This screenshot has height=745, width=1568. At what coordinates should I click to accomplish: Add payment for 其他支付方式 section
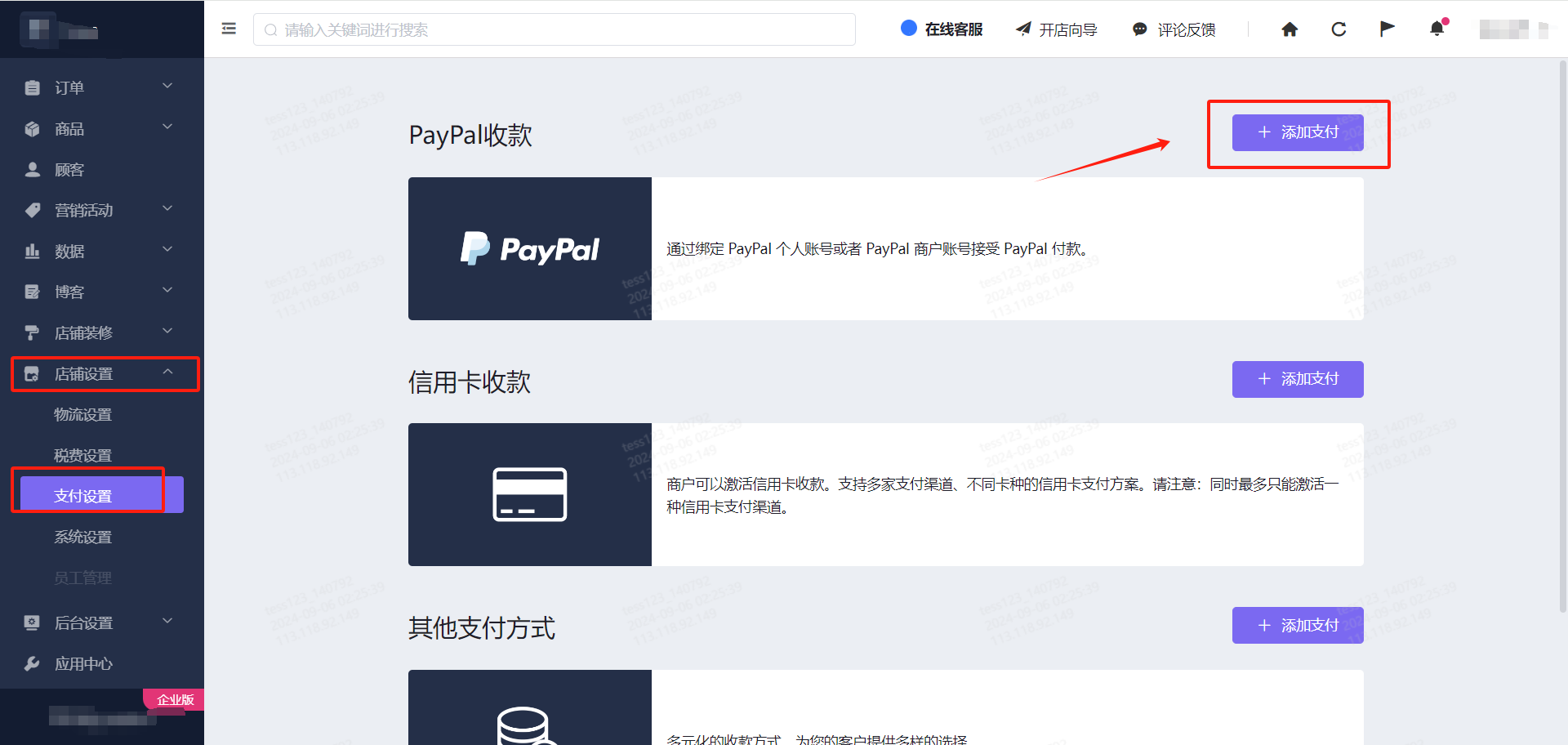1298,625
